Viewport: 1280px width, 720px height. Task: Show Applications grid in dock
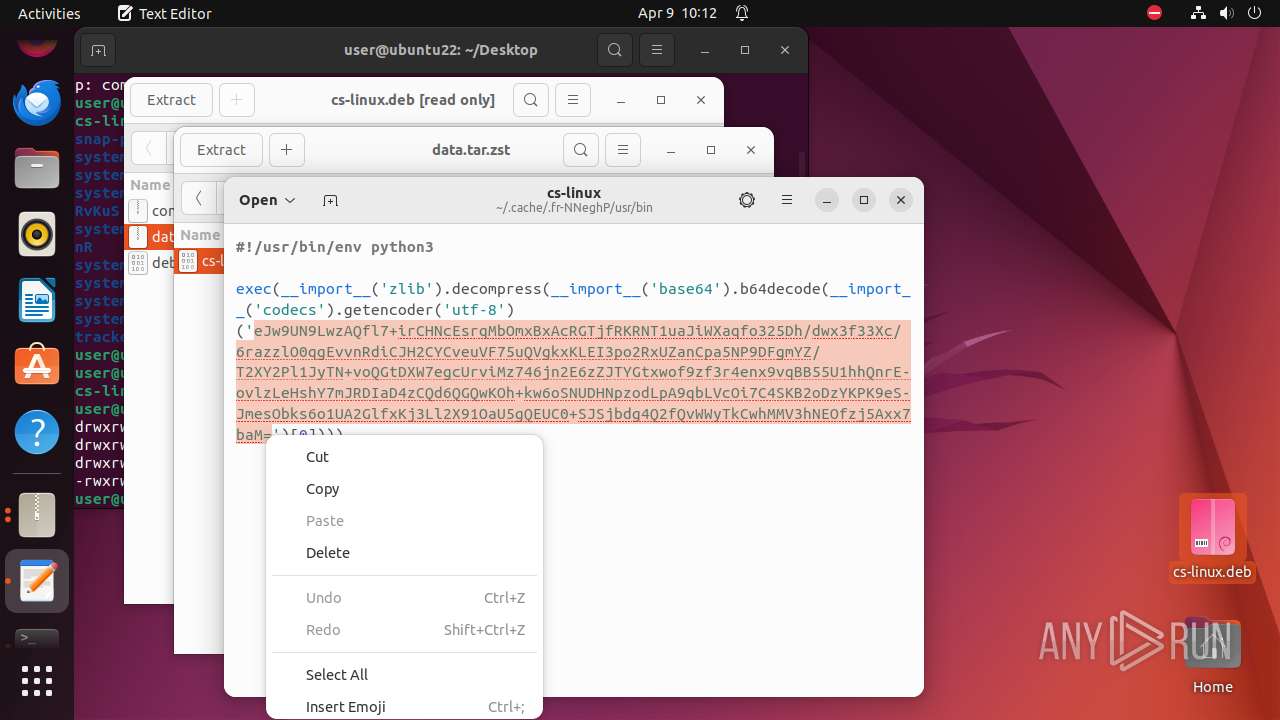pos(37,681)
